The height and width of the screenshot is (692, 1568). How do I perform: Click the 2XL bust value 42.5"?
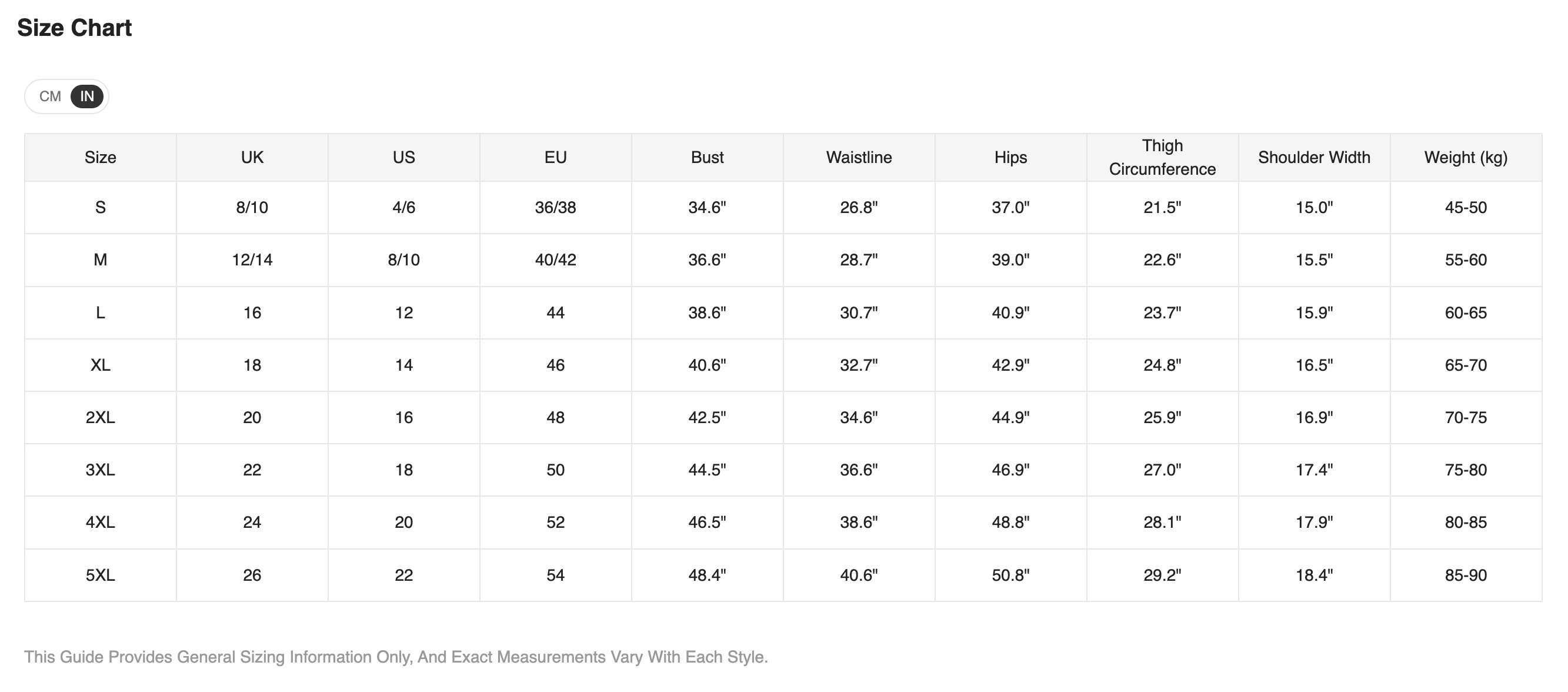click(x=708, y=417)
